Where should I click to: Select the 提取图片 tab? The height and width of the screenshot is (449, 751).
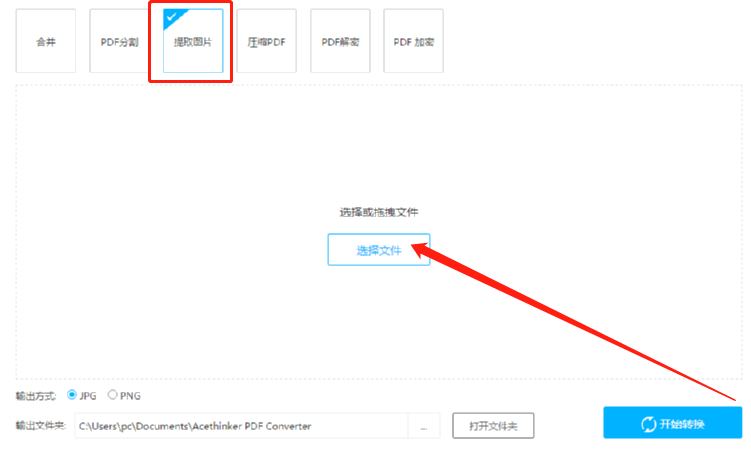click(193, 41)
